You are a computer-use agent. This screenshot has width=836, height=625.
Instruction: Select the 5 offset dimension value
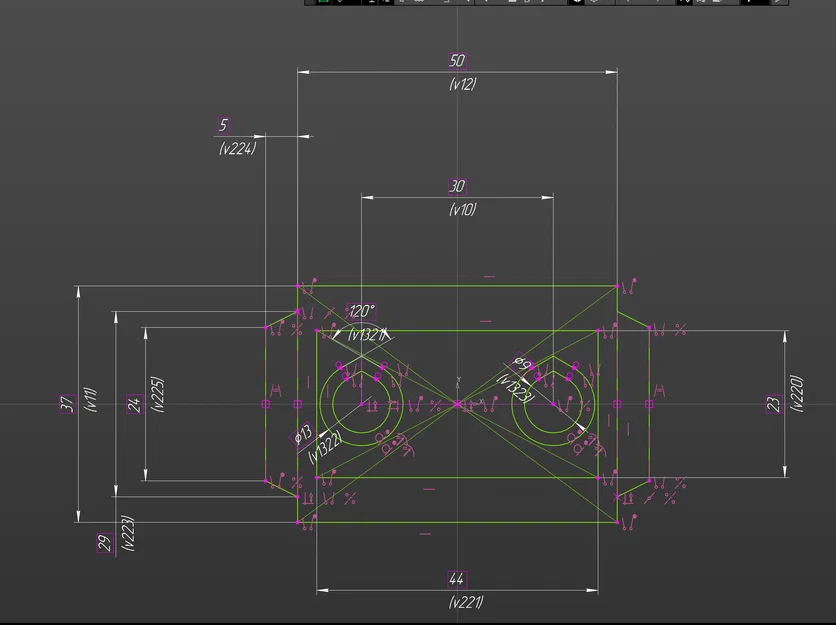(223, 125)
